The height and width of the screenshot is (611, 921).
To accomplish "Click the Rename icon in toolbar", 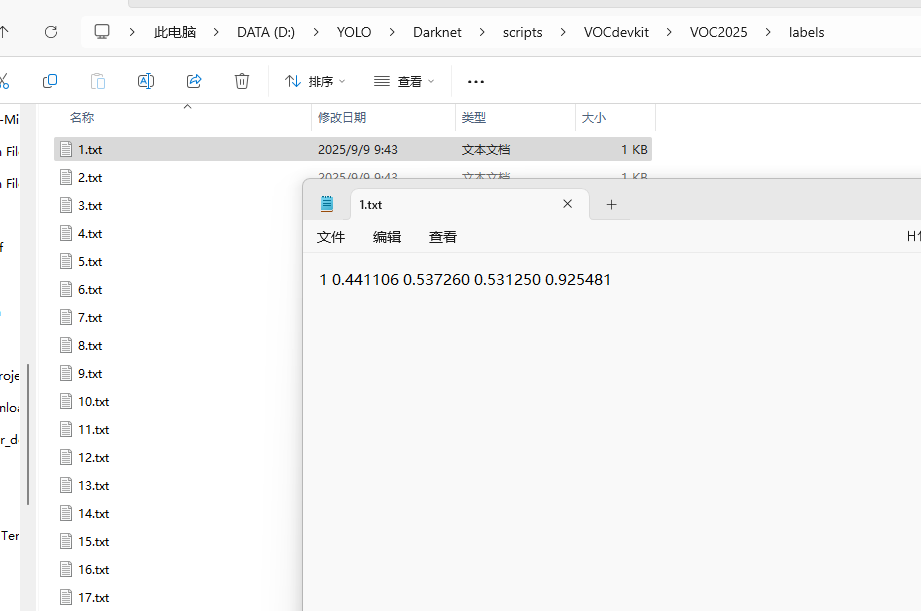I will pos(146,81).
